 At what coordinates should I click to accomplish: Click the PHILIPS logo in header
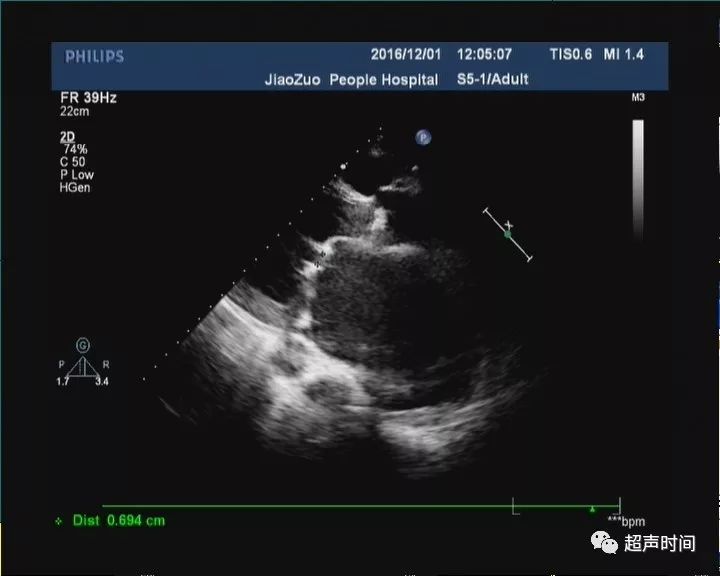point(94,56)
